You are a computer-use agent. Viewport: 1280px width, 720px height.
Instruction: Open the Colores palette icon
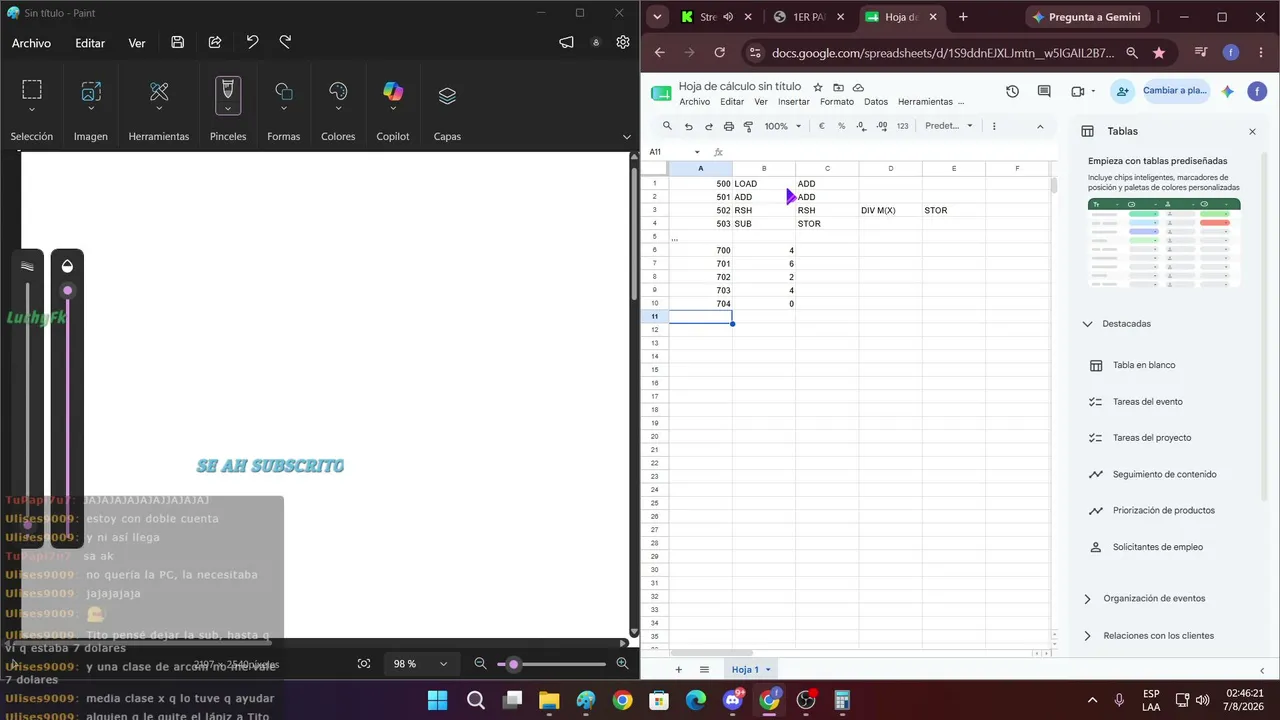pos(338,91)
